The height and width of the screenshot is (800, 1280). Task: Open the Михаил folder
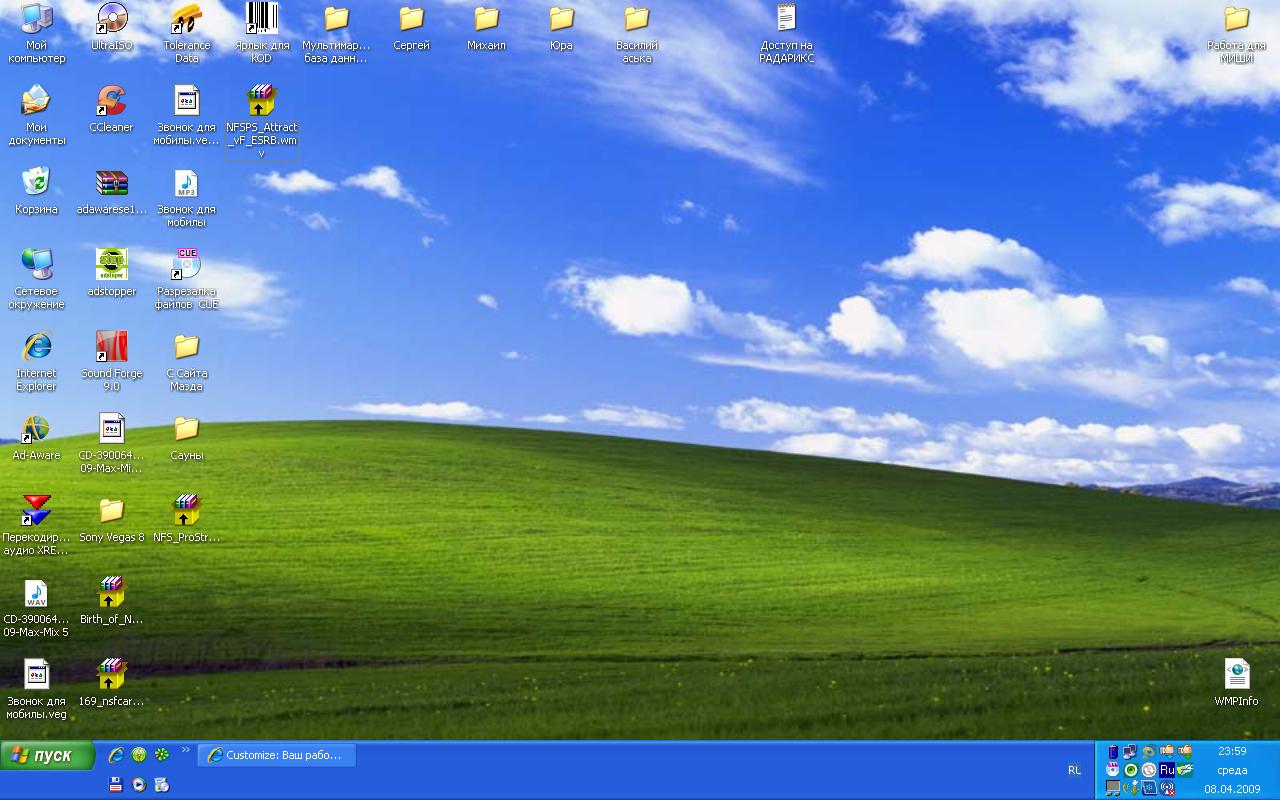486,27
